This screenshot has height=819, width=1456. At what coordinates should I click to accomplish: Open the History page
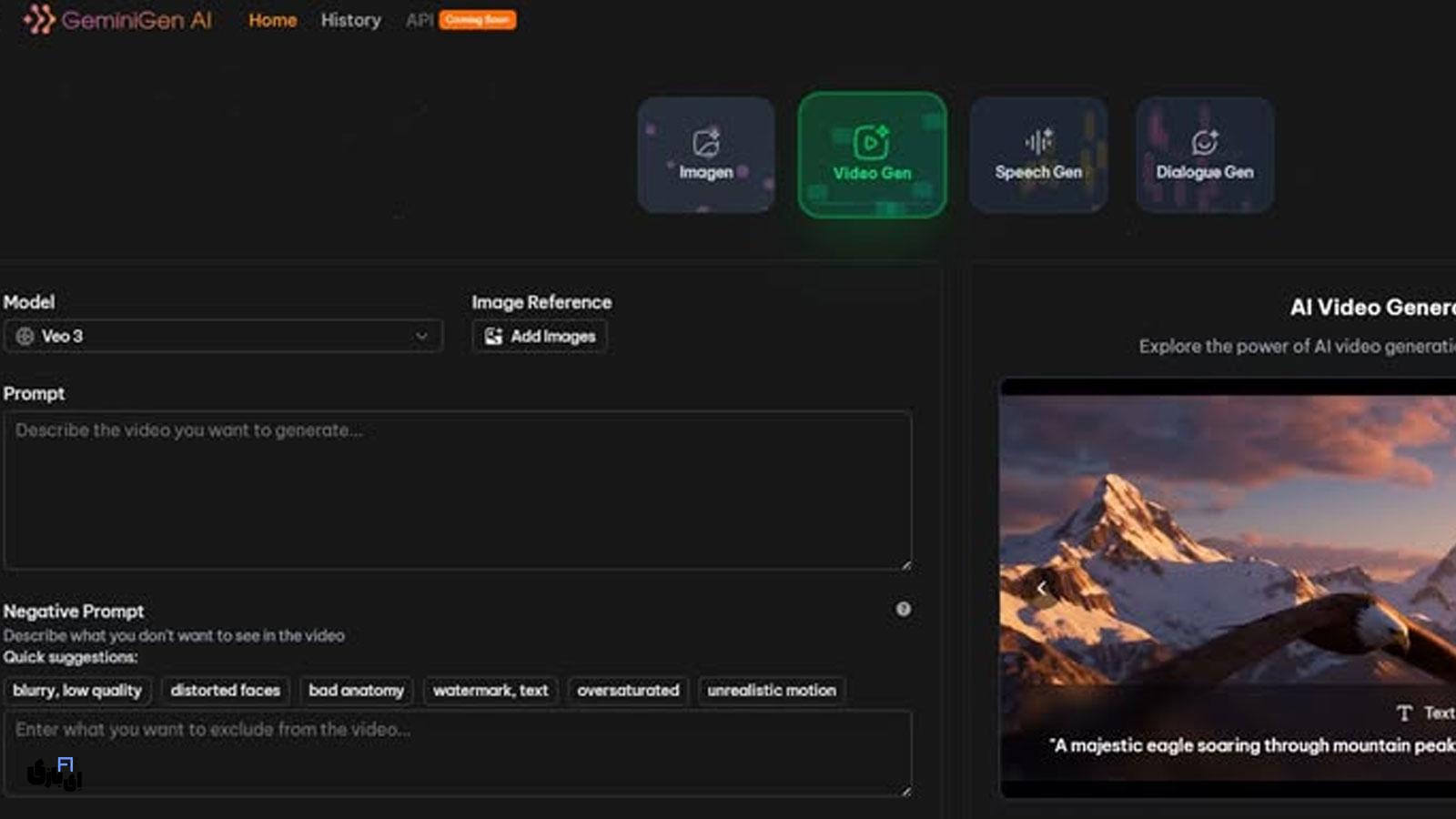tap(350, 20)
